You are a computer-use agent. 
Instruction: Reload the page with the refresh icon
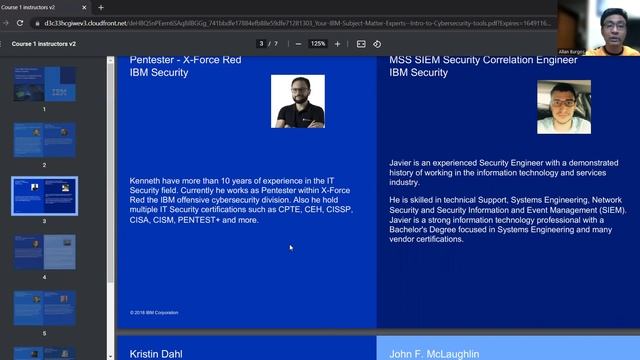point(20,23)
